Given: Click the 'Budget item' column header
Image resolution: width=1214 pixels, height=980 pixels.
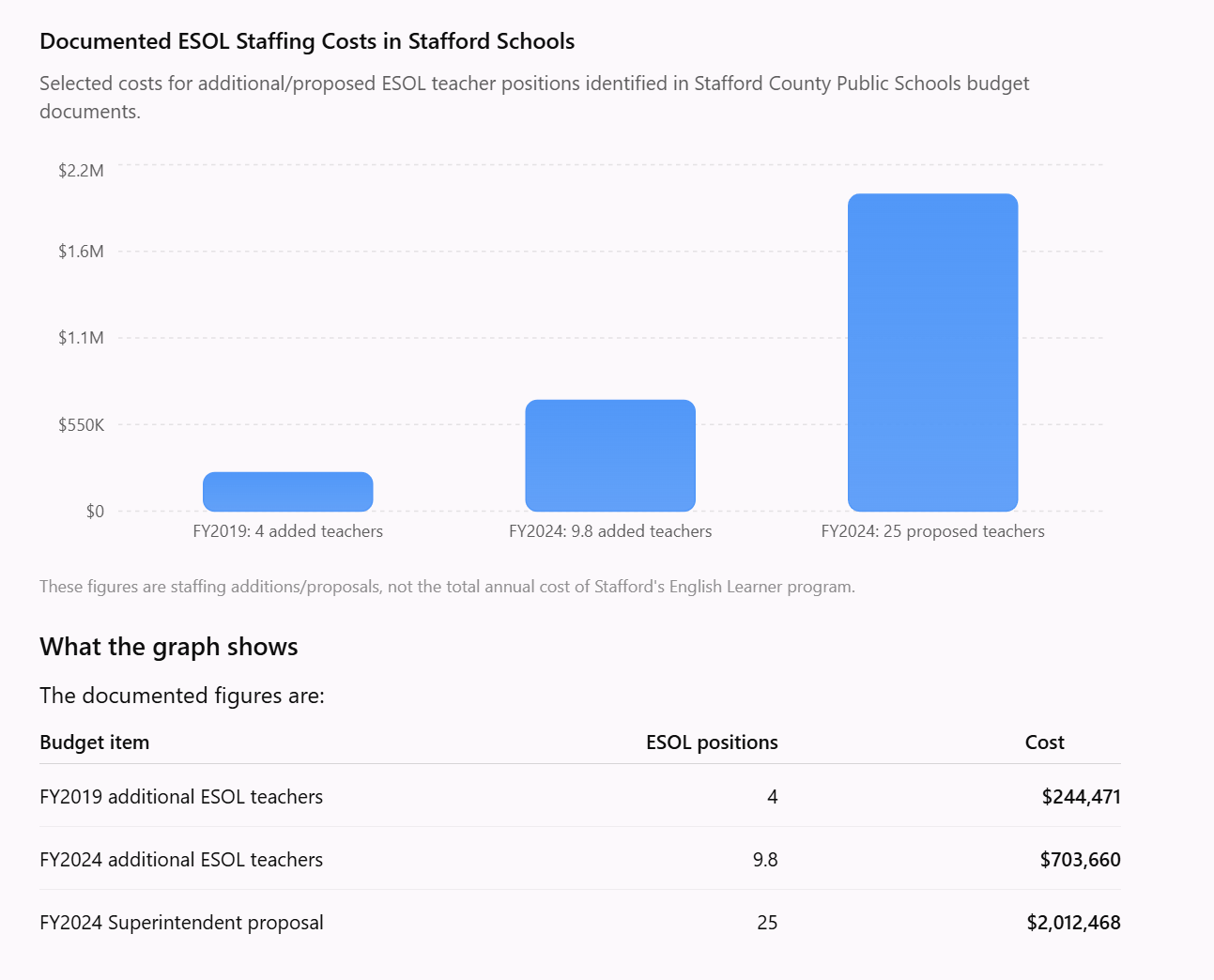Looking at the screenshot, I should coord(95,743).
